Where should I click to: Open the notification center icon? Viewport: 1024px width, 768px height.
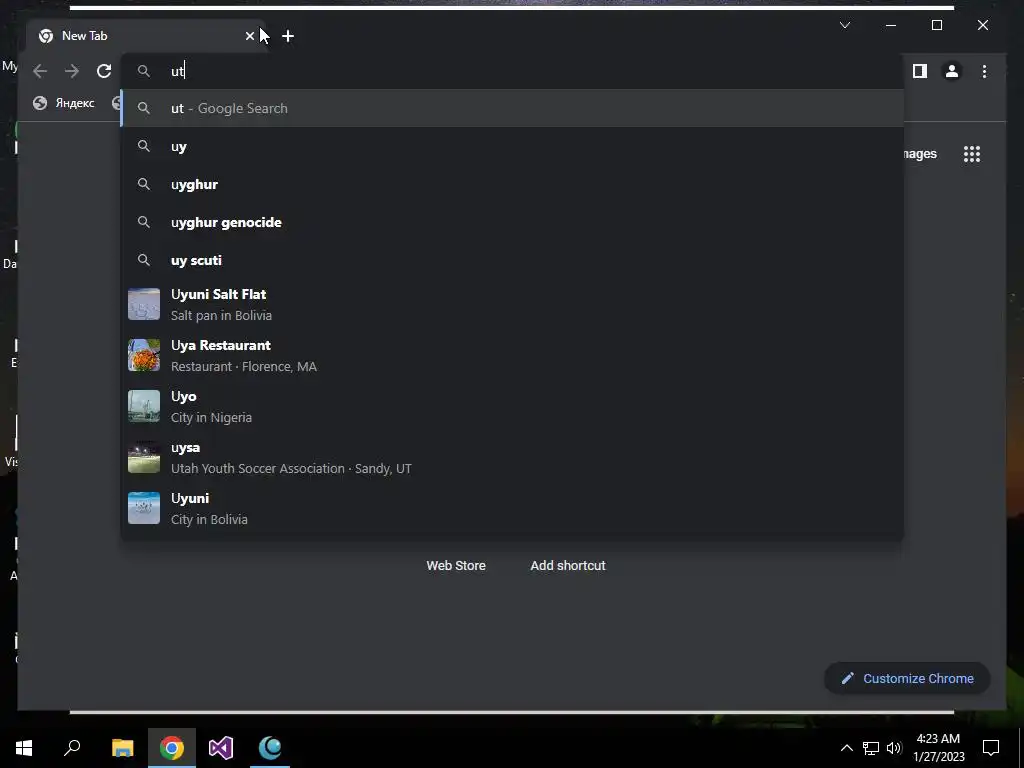pos(991,748)
